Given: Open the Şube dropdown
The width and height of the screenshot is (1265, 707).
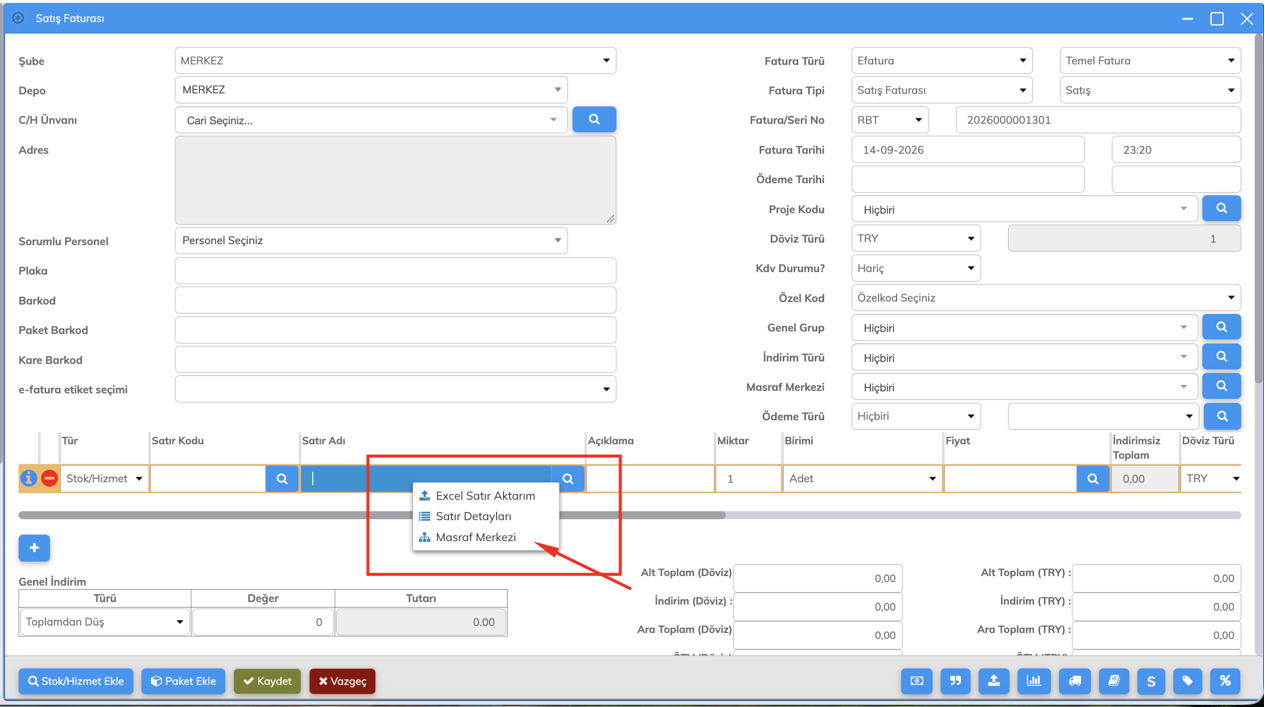Looking at the screenshot, I should coord(395,61).
